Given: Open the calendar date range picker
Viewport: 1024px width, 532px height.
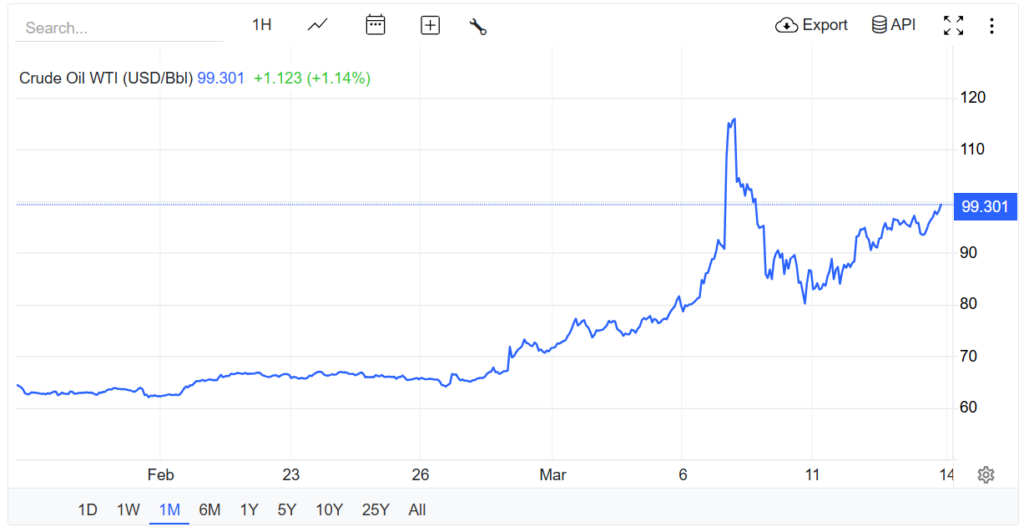Looking at the screenshot, I should [375, 25].
